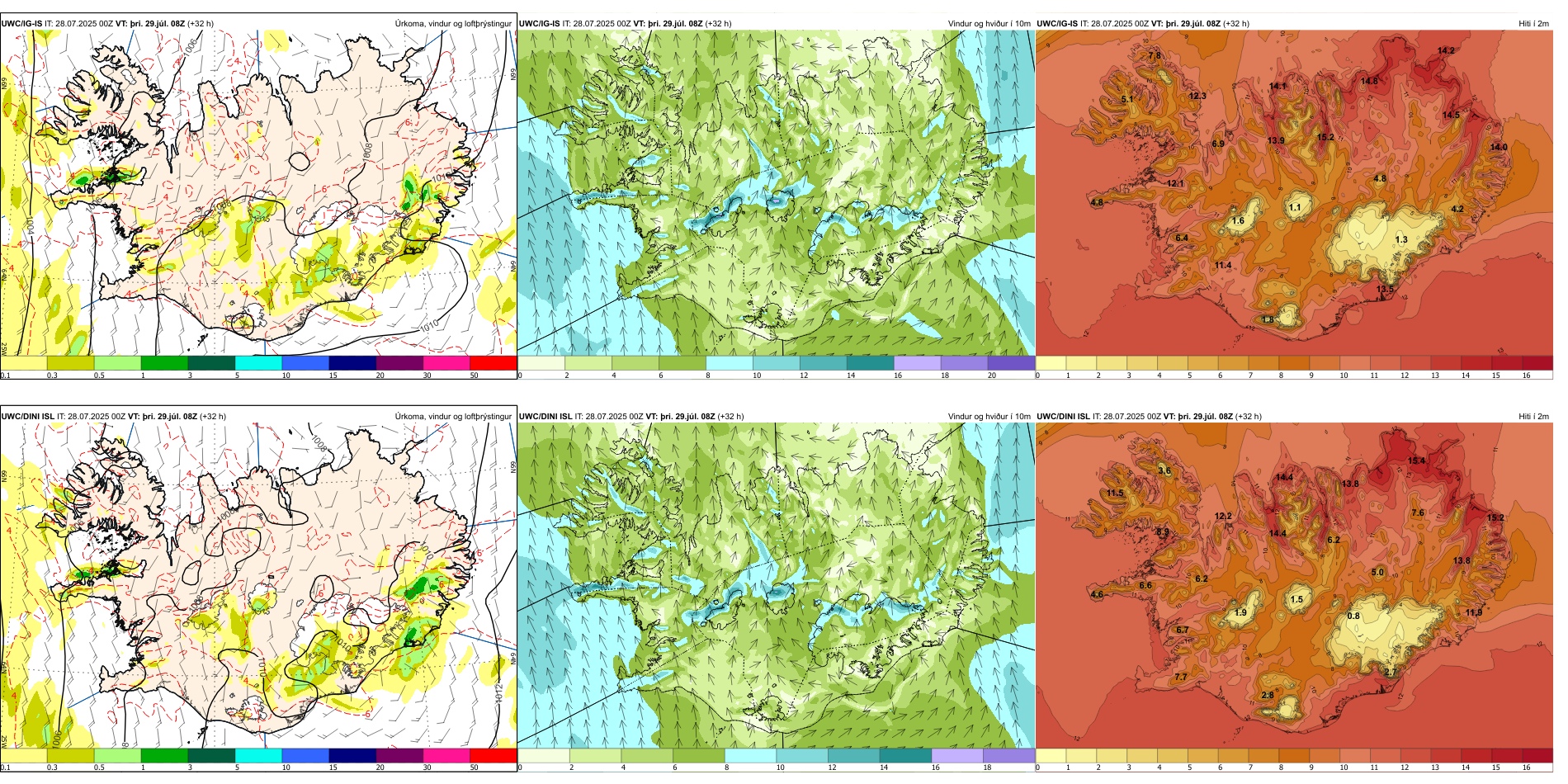
Task: Click 5.0 temperature label on DINI ISL map
Action: (1377, 572)
